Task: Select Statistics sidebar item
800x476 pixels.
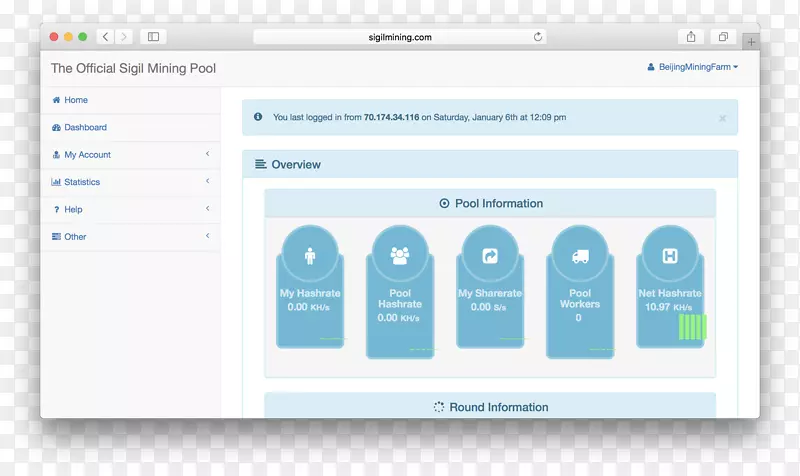Action: [131, 182]
